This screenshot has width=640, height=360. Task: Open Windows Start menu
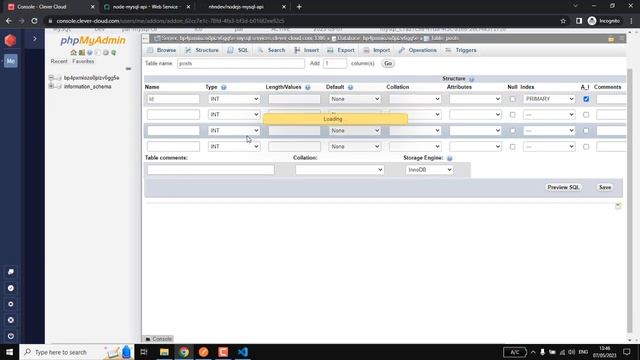(9, 352)
